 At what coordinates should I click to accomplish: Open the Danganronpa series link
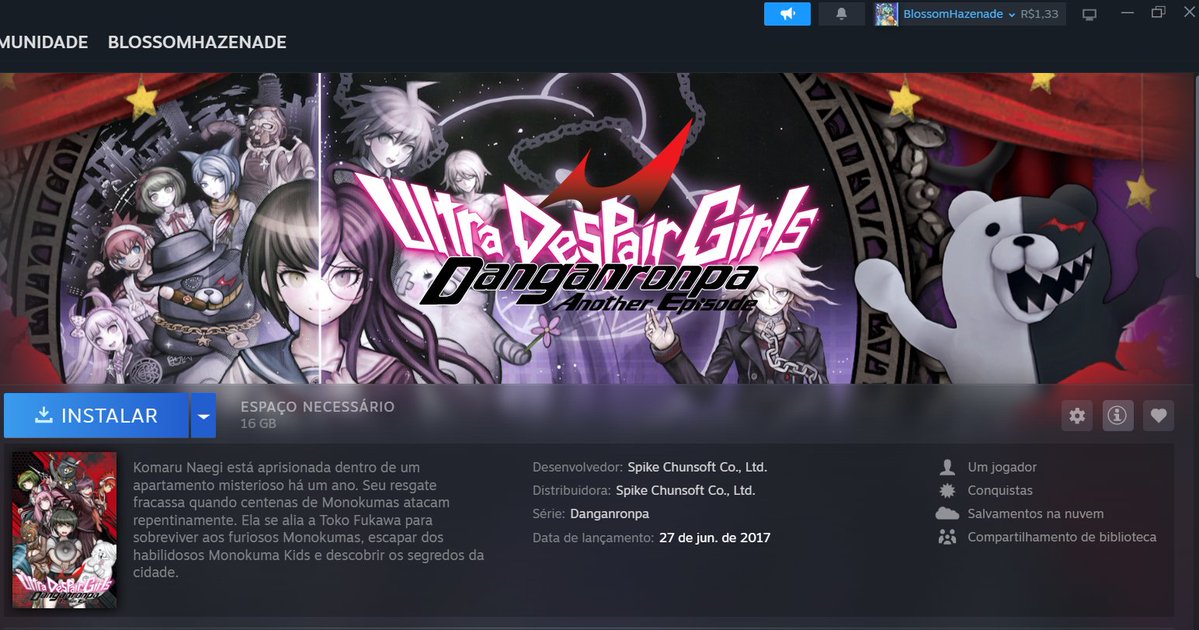point(609,514)
